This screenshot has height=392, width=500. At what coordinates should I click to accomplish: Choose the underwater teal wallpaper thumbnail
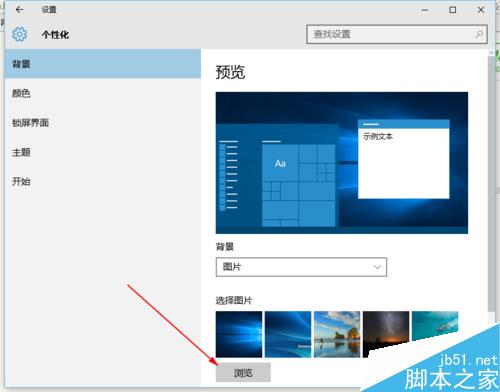(x=435, y=325)
